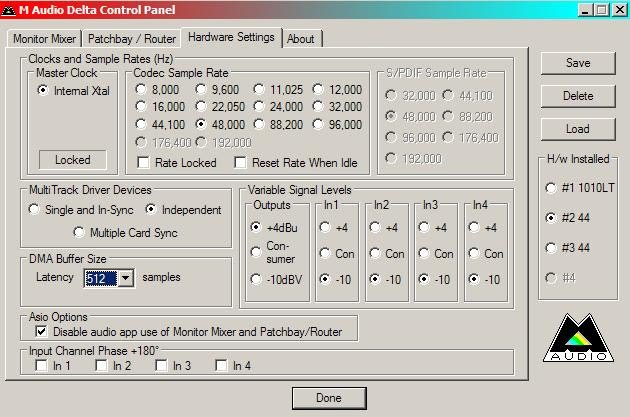Close the Delta Control Panel window

(619, 10)
